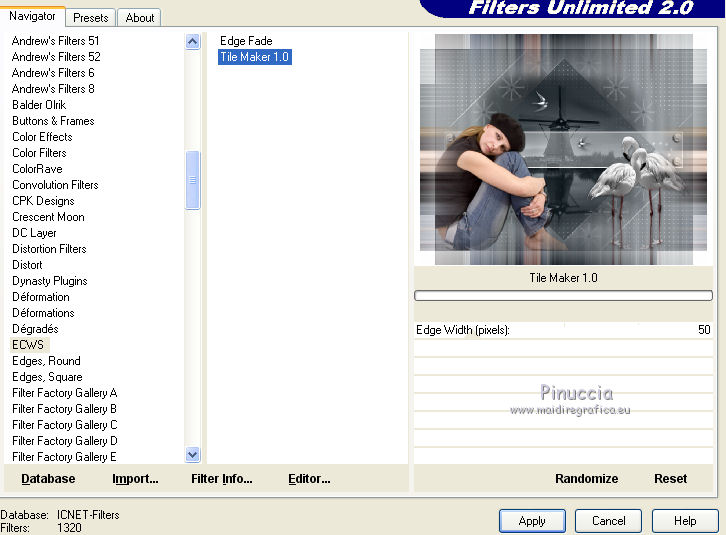Click the filter preview image
Screen dimensions: 726x535
point(563,149)
